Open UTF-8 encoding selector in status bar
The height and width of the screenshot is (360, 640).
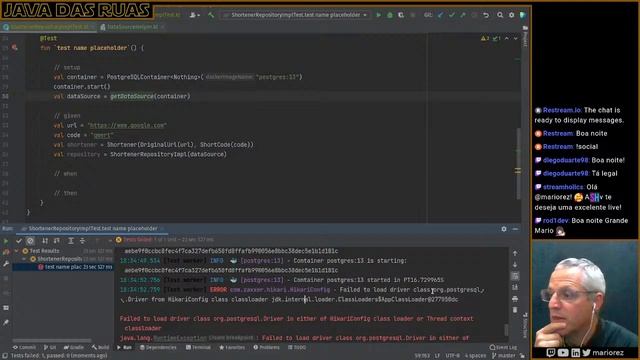click(x=453, y=356)
